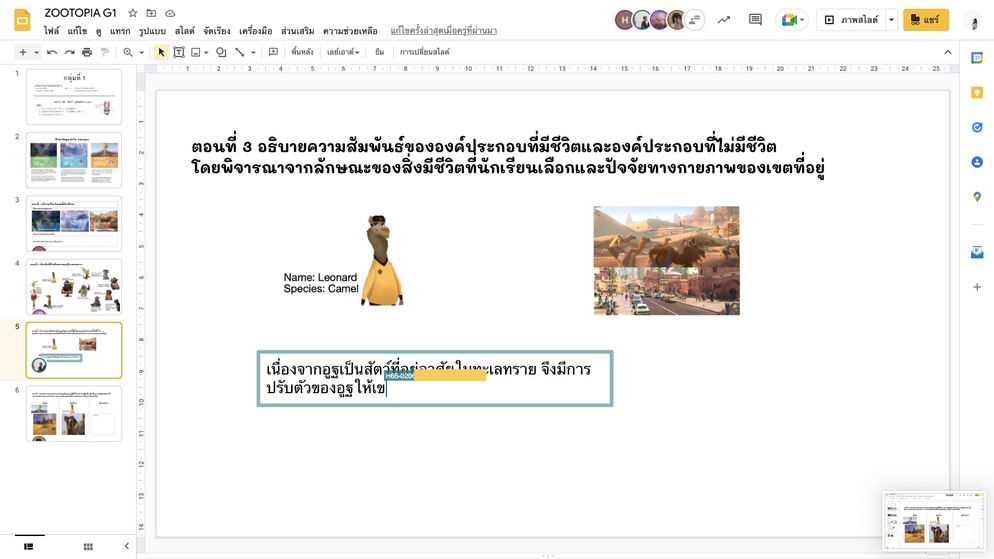Collapse the slide panel with left chevron

[x=126, y=546]
